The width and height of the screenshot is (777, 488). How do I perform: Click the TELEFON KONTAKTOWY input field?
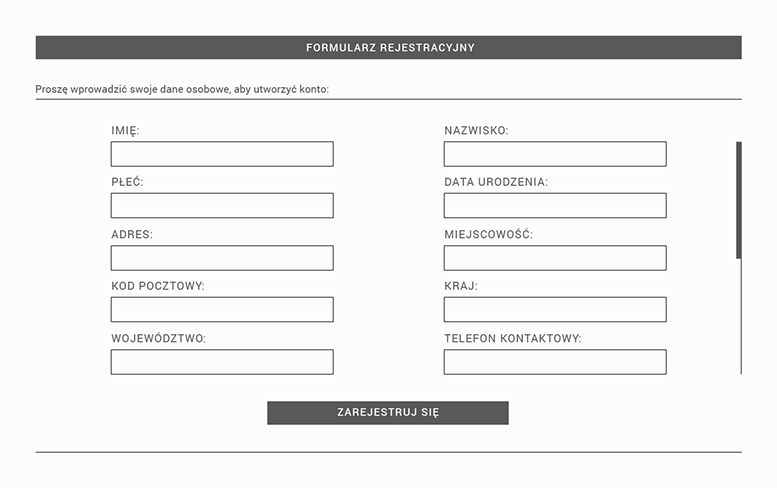click(x=555, y=362)
